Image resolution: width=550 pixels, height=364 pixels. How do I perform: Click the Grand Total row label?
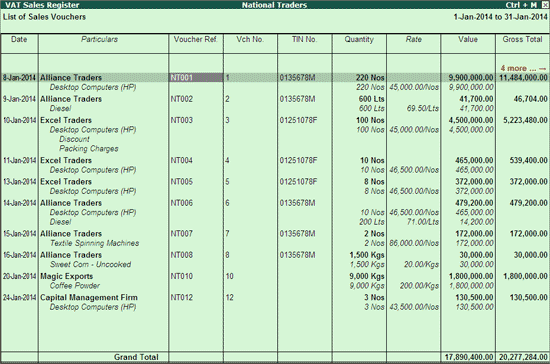coord(136,357)
